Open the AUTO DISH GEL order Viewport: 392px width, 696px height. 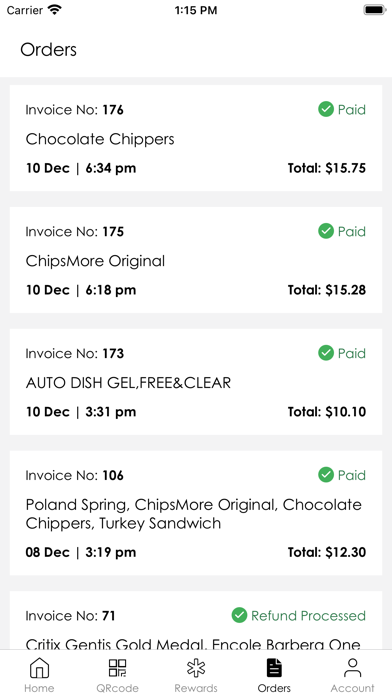pos(196,382)
